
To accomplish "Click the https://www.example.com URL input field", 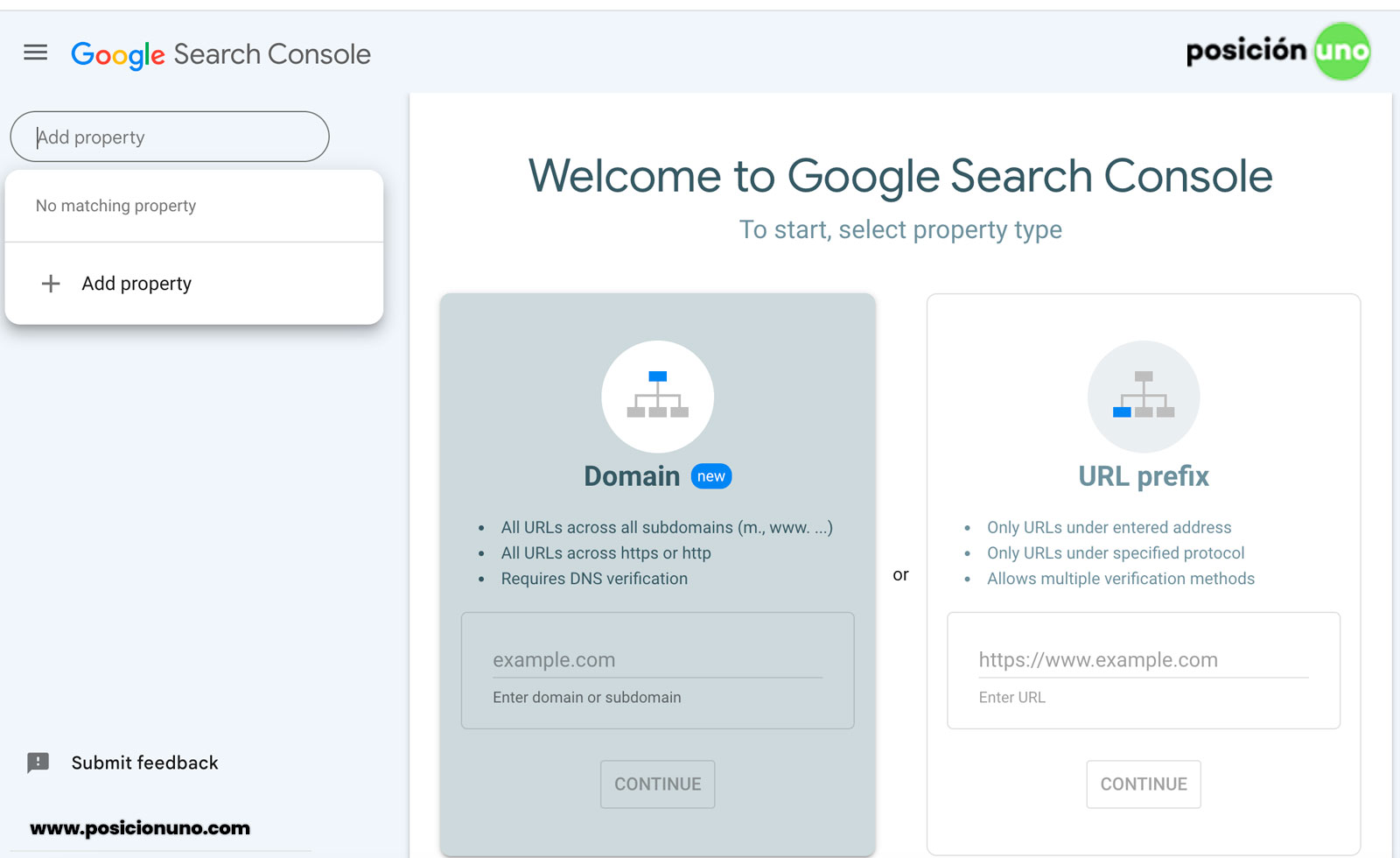I will click(1143, 660).
